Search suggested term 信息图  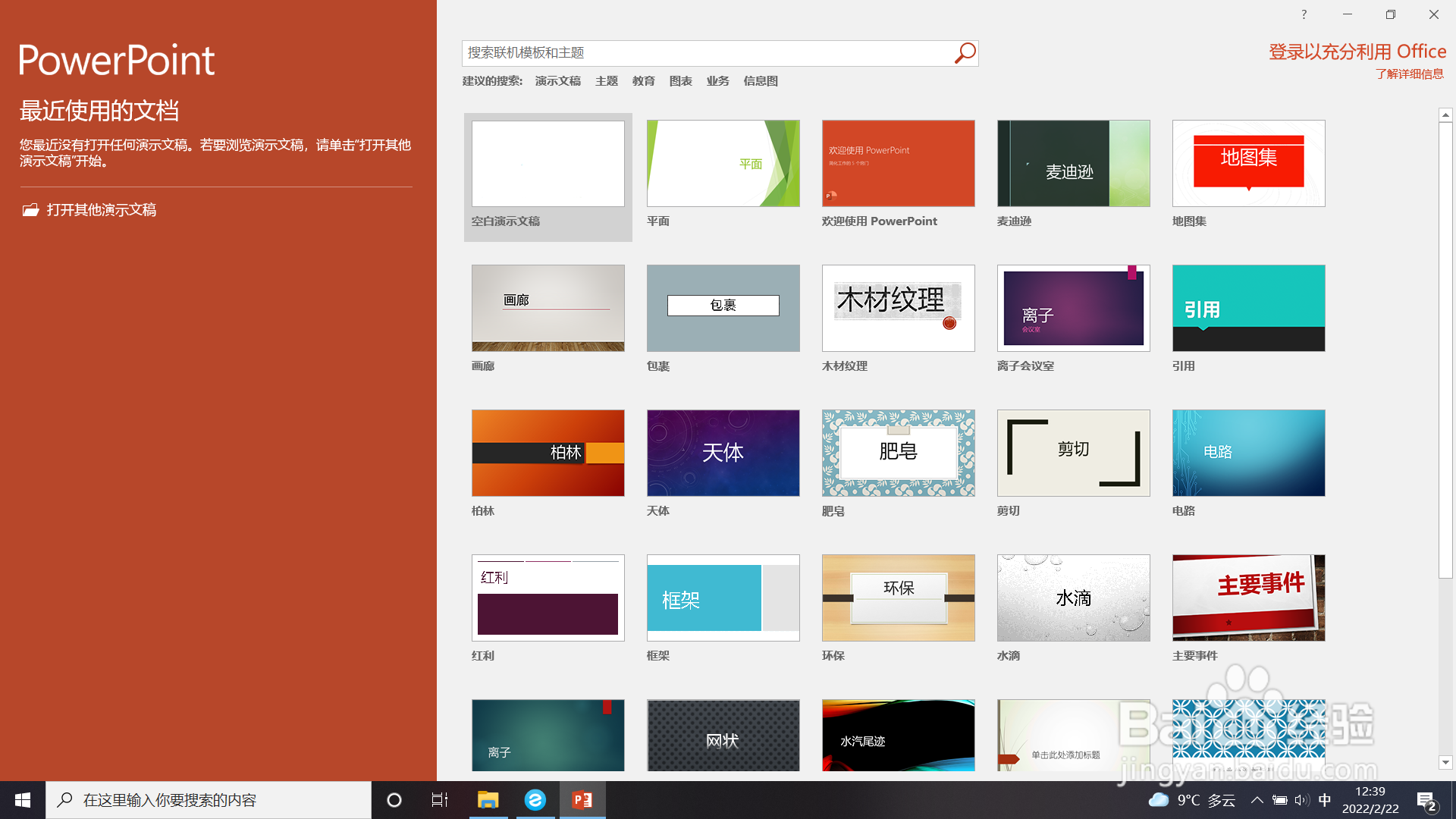pos(761,81)
